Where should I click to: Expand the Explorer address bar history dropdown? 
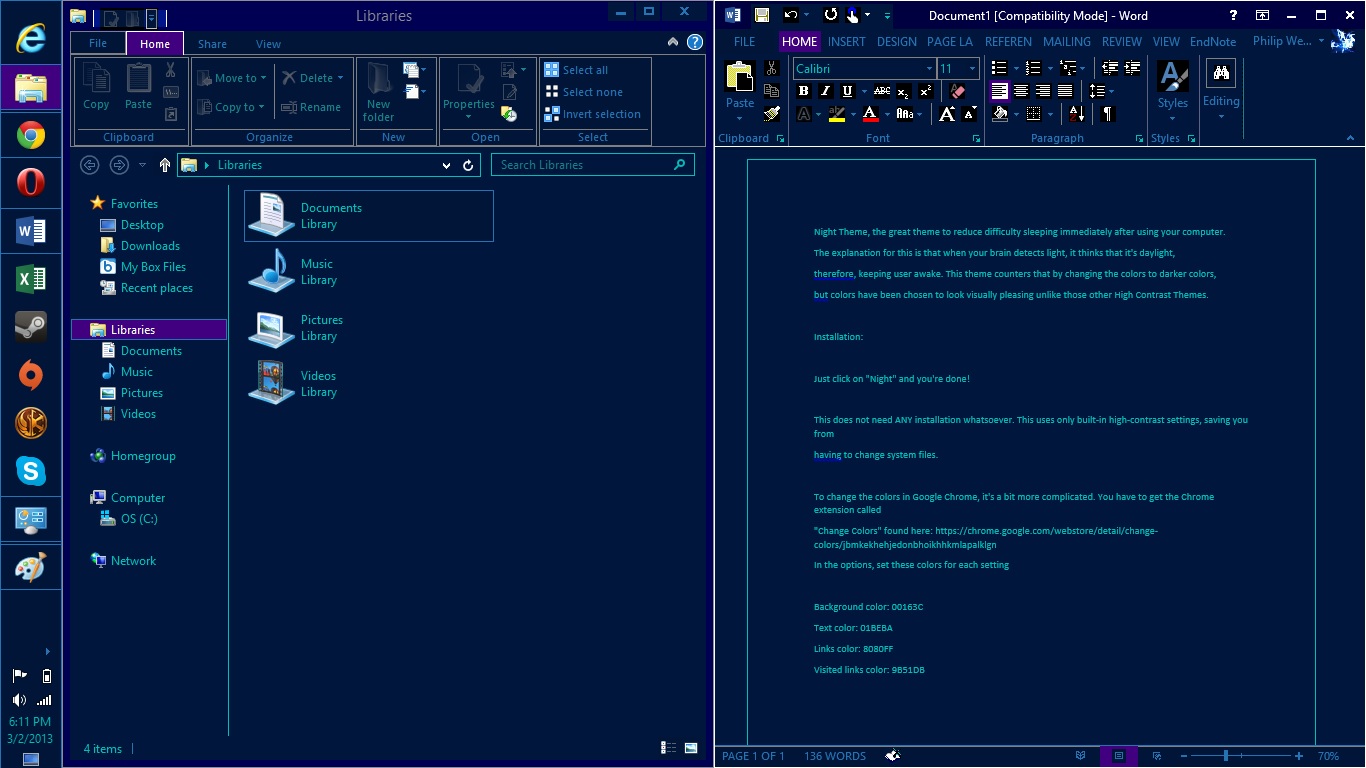point(446,165)
